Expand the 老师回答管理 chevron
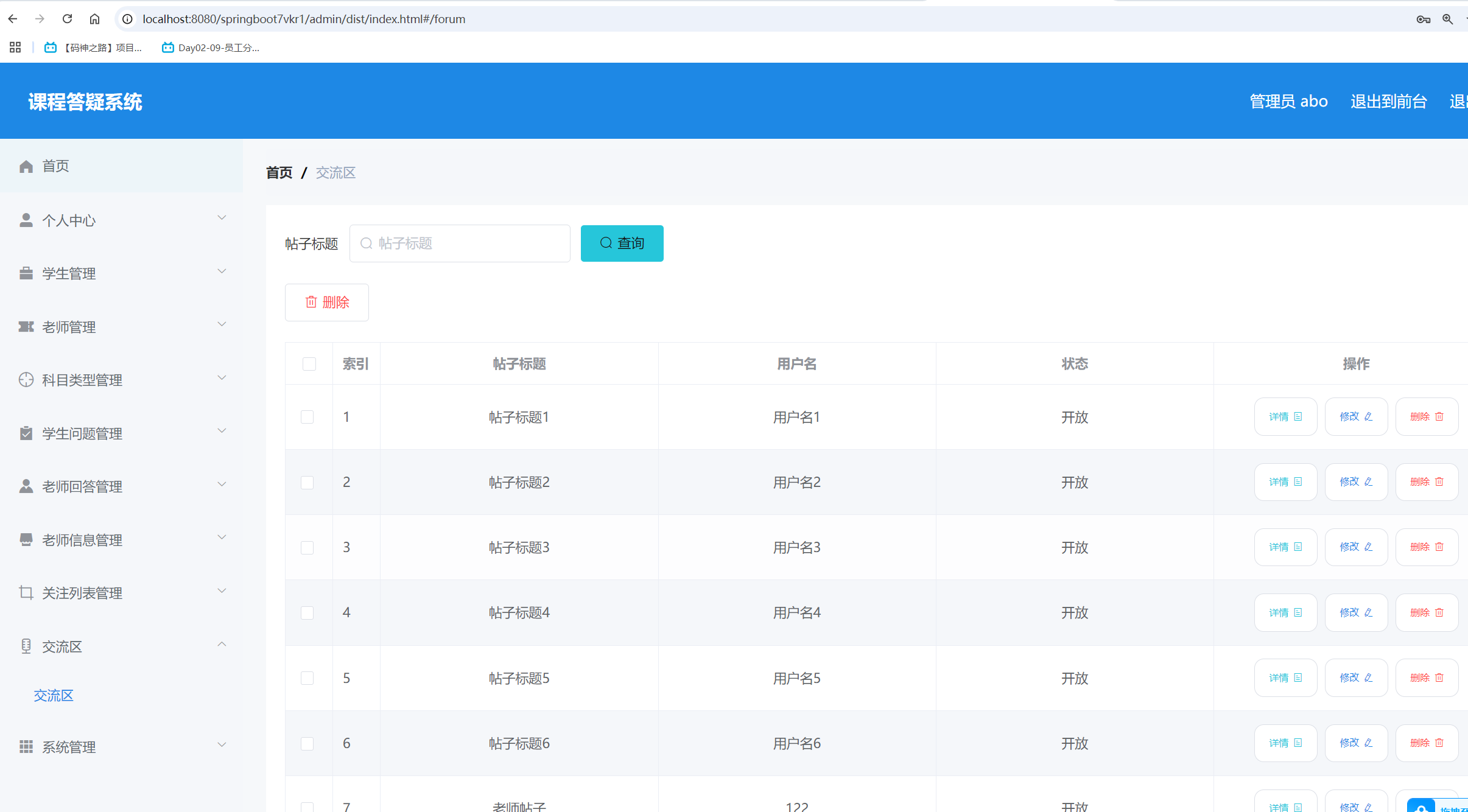 point(222,485)
